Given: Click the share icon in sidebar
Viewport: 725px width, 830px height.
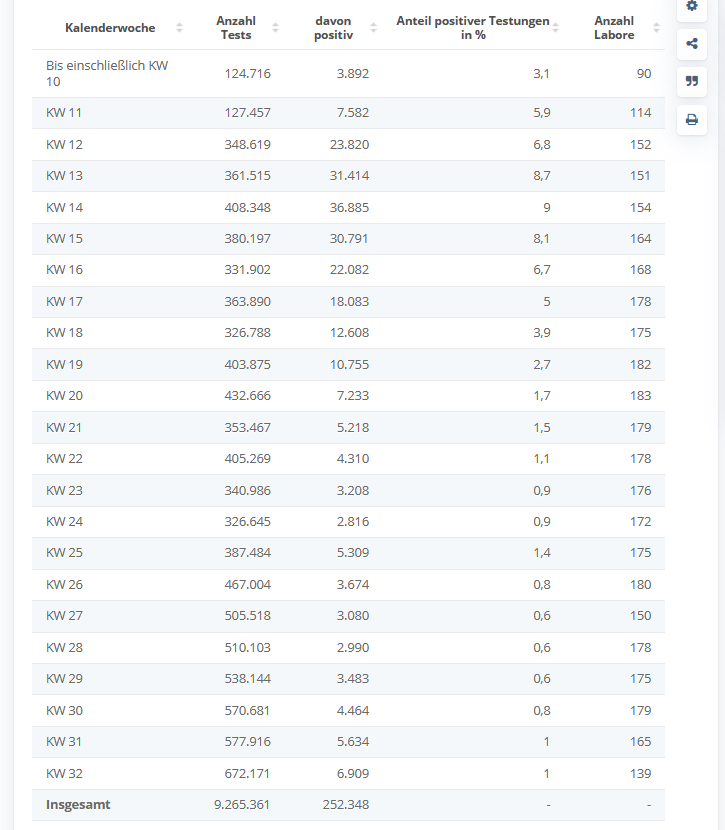Looking at the screenshot, I should (x=691, y=44).
